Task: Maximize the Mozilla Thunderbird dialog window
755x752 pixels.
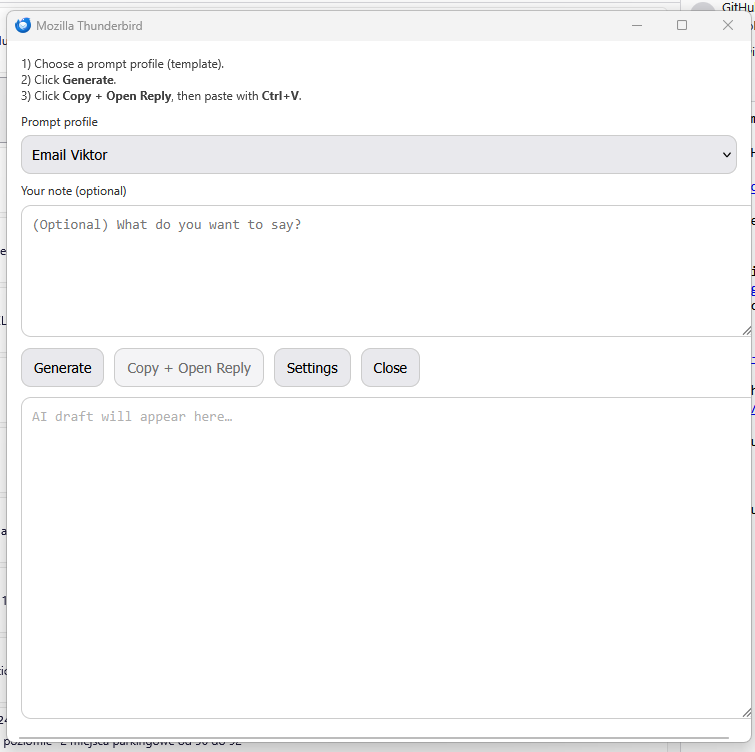Action: [682, 25]
